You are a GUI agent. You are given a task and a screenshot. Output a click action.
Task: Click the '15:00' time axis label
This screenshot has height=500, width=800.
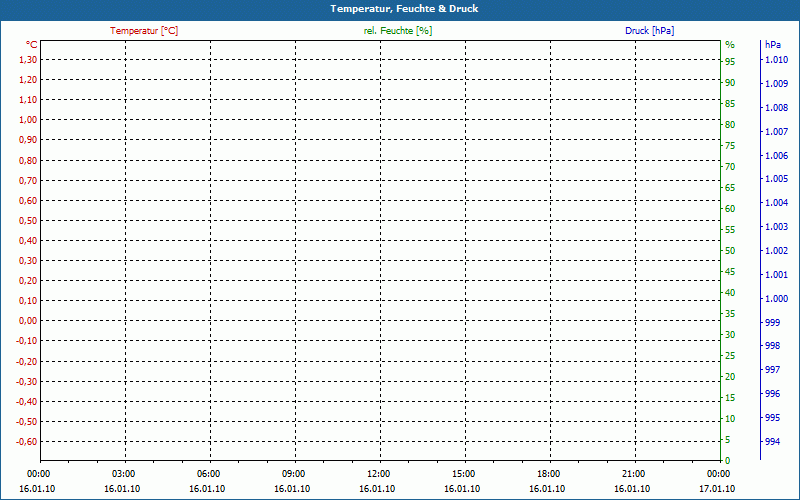click(463, 474)
